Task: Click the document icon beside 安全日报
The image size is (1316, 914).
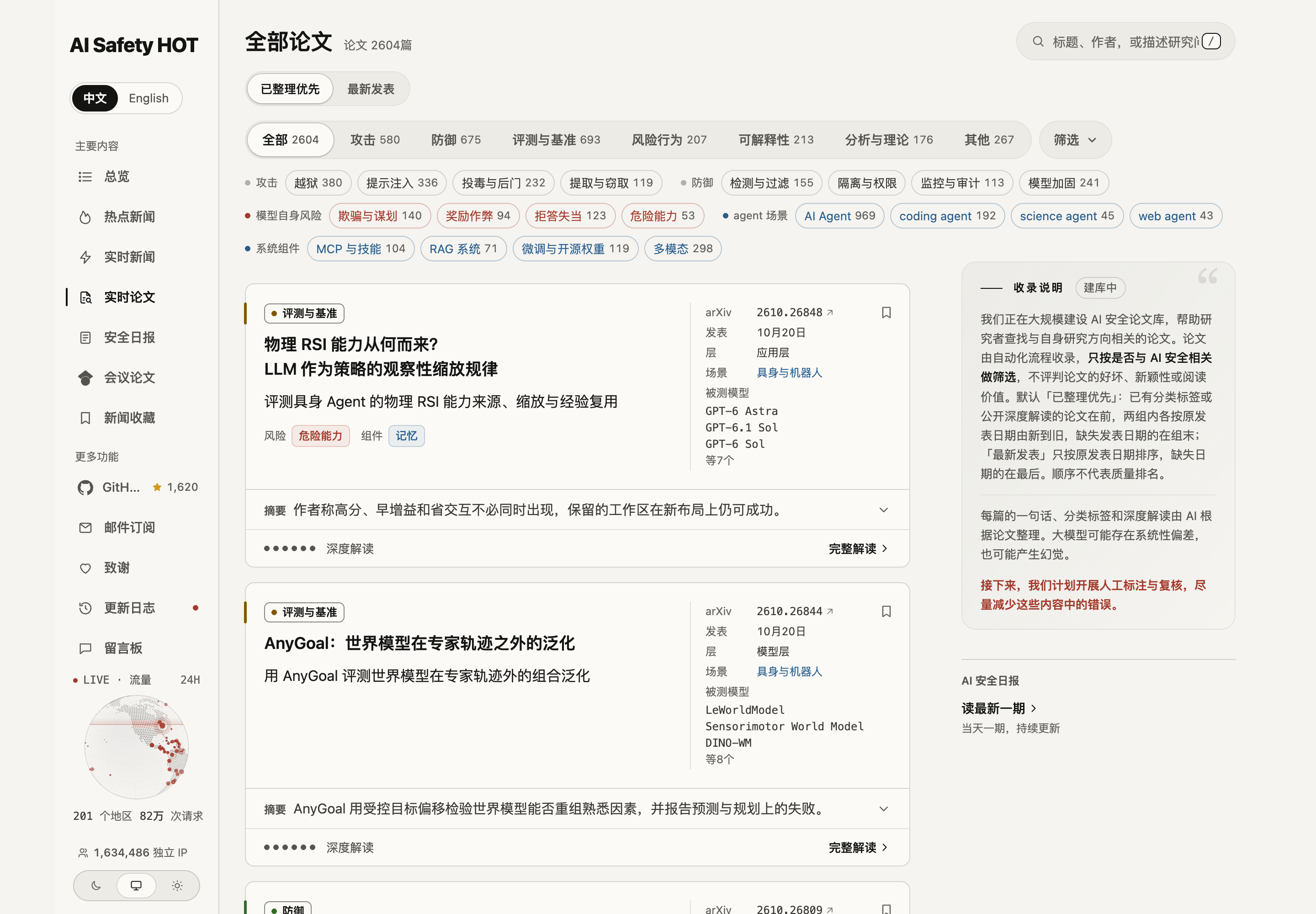Action: (85, 338)
